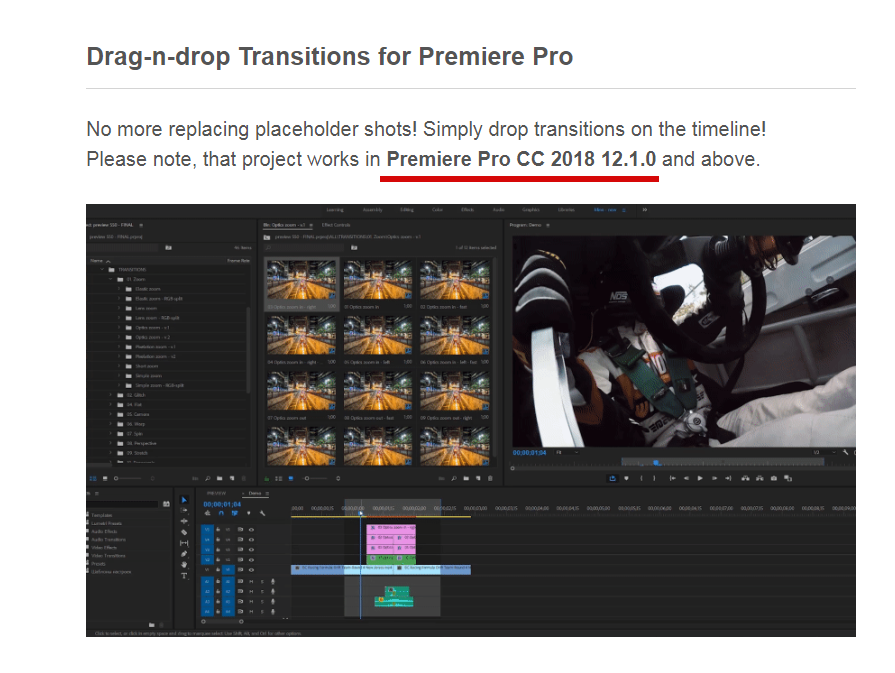This screenshot has width=895, height=673.
Task: Step back one frame in Program monitor
Action: point(686,478)
